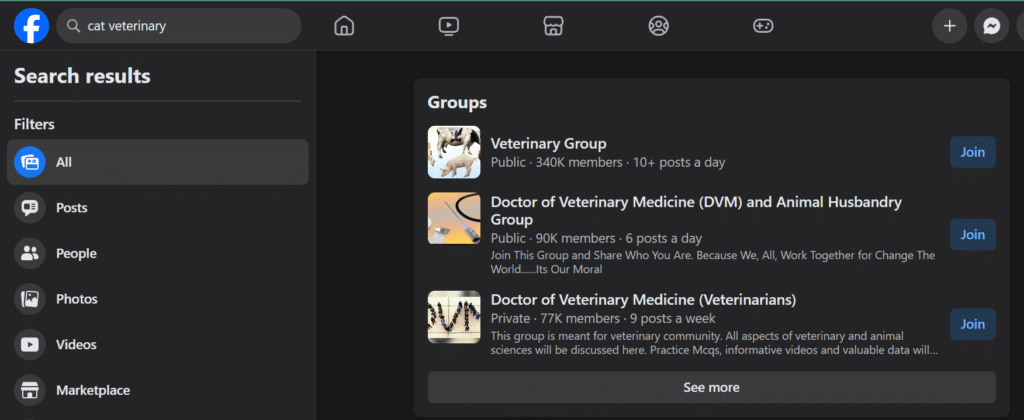1024x420 pixels.
Task: Open the Watch video icon
Action: coord(449,26)
